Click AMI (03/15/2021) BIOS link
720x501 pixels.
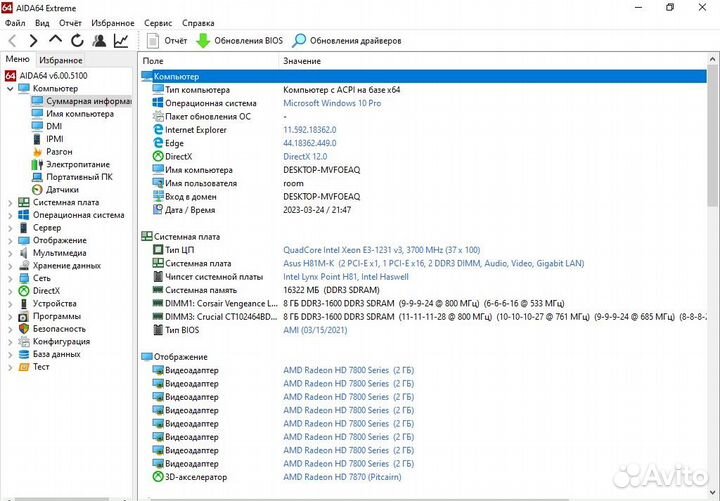pyautogui.click(x=315, y=330)
